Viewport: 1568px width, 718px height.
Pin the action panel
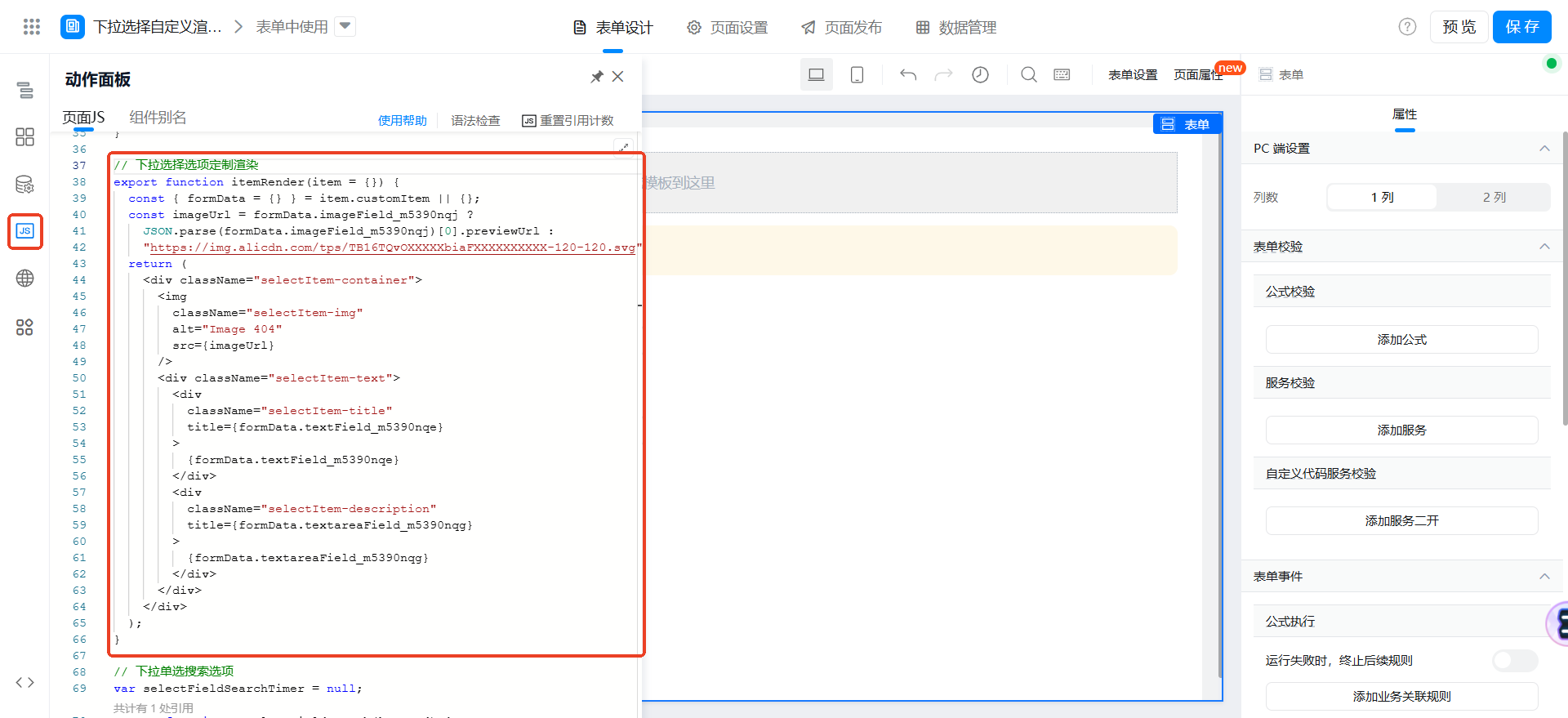tap(597, 77)
